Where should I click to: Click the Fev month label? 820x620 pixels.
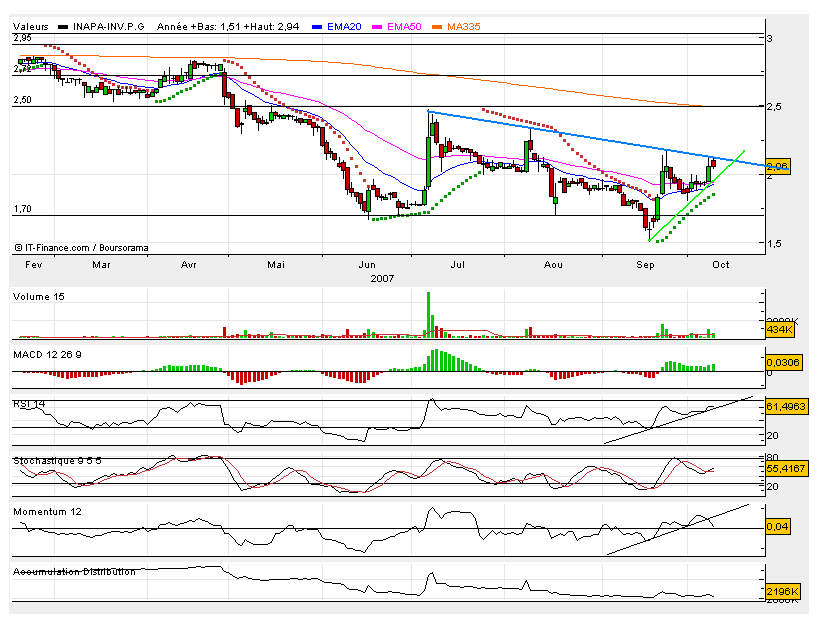[x=33, y=265]
